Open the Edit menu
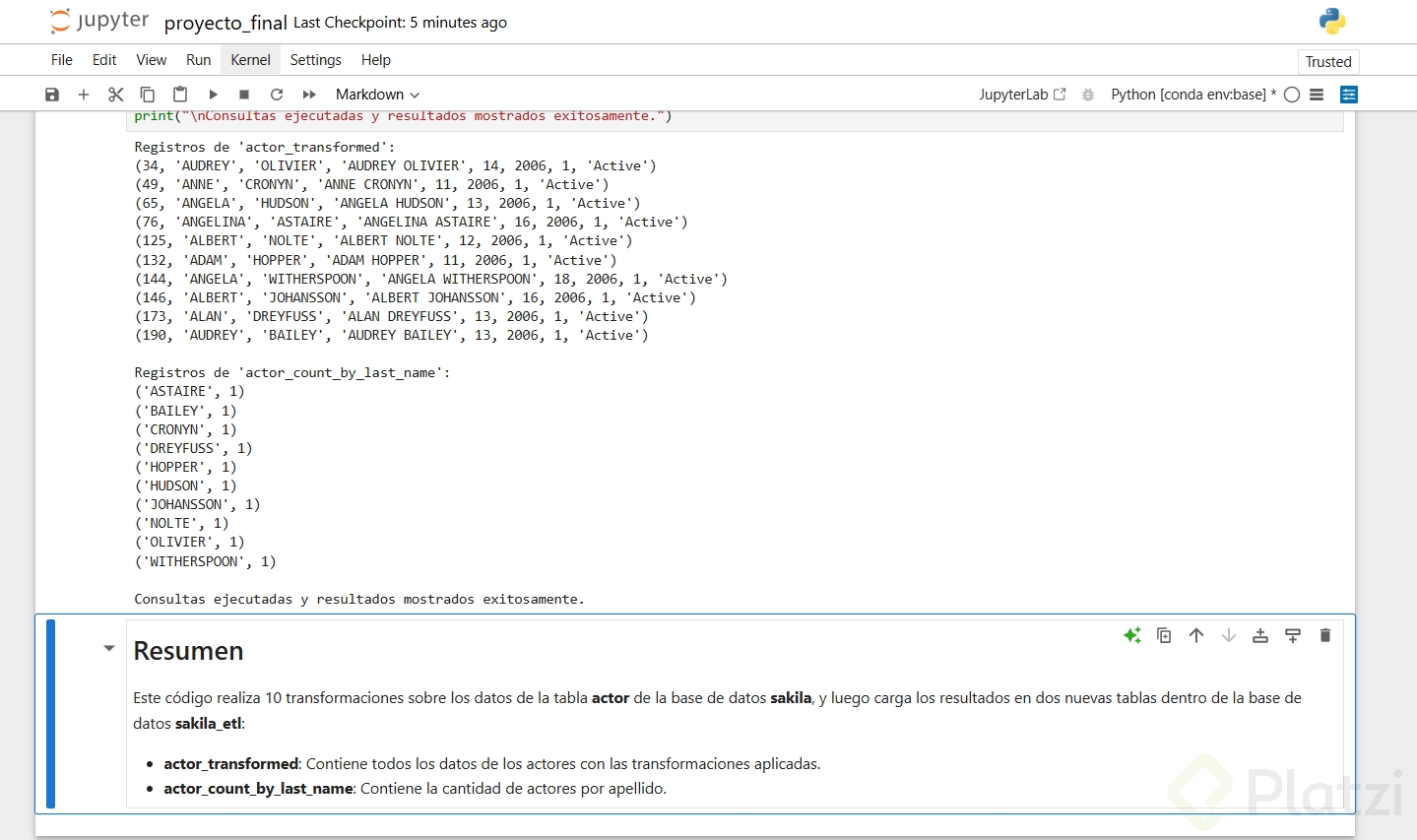 (x=104, y=60)
